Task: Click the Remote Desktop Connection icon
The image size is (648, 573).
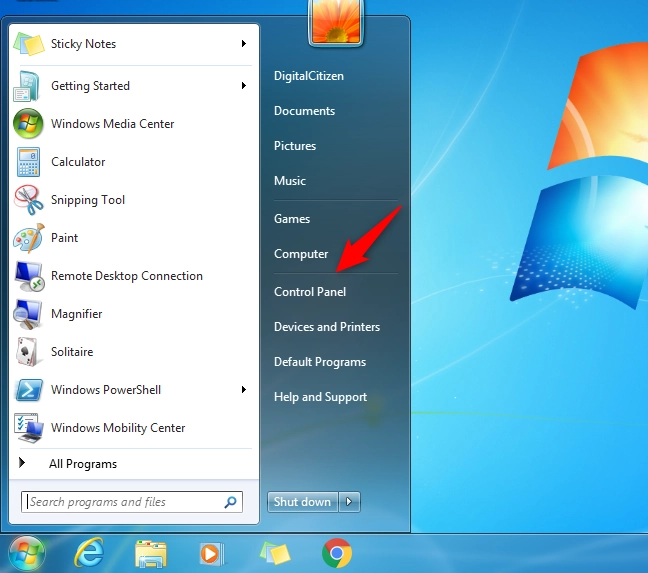Action: point(29,276)
